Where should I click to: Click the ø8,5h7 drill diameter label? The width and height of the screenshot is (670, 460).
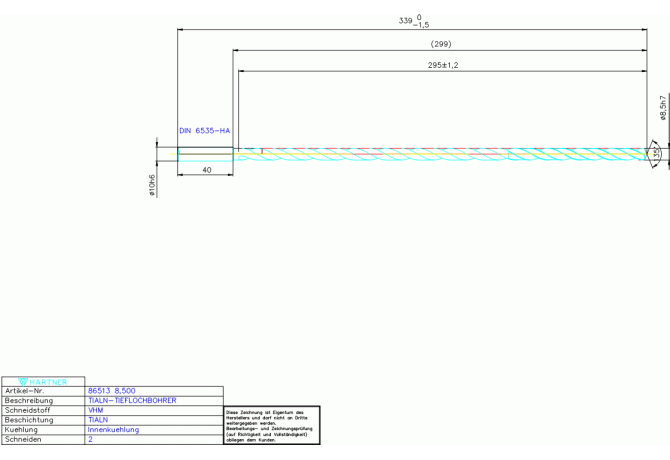[661, 108]
